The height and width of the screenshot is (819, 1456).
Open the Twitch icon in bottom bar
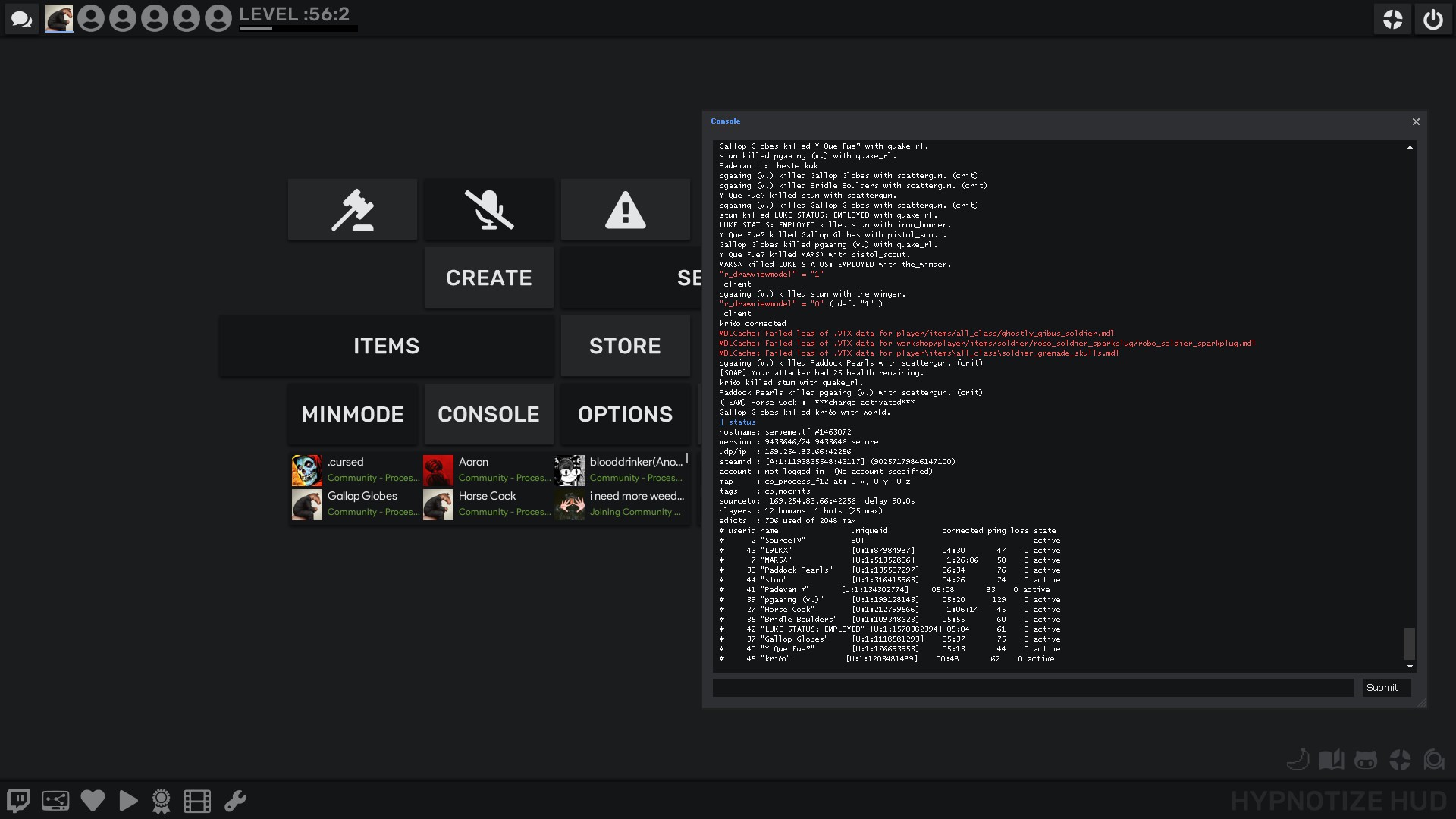(x=18, y=801)
